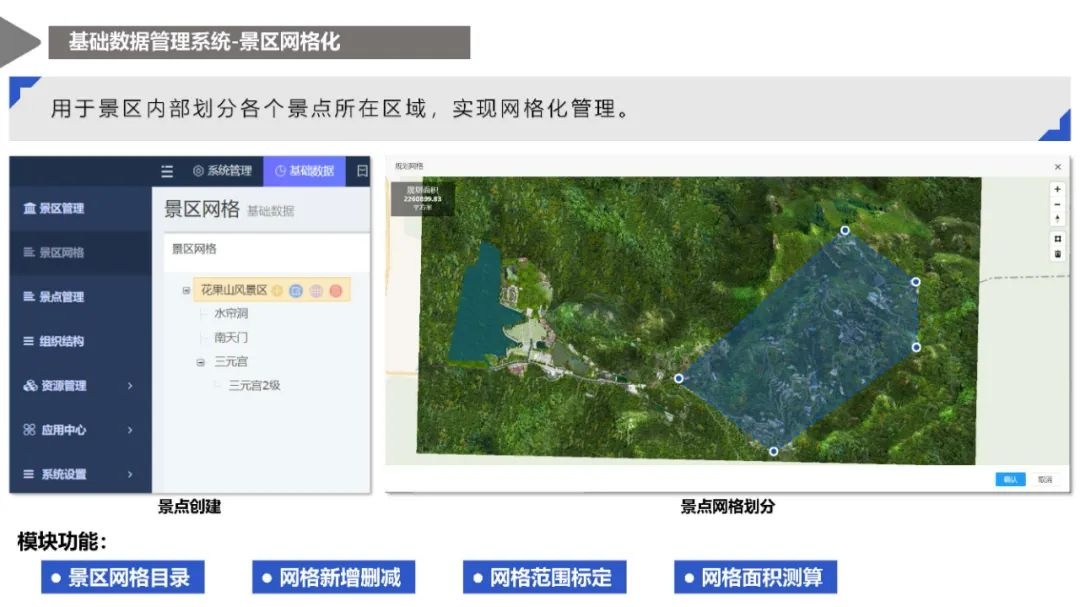Open 组织结构 sidebar item
Screen dimensions: 1080x607
81,340
